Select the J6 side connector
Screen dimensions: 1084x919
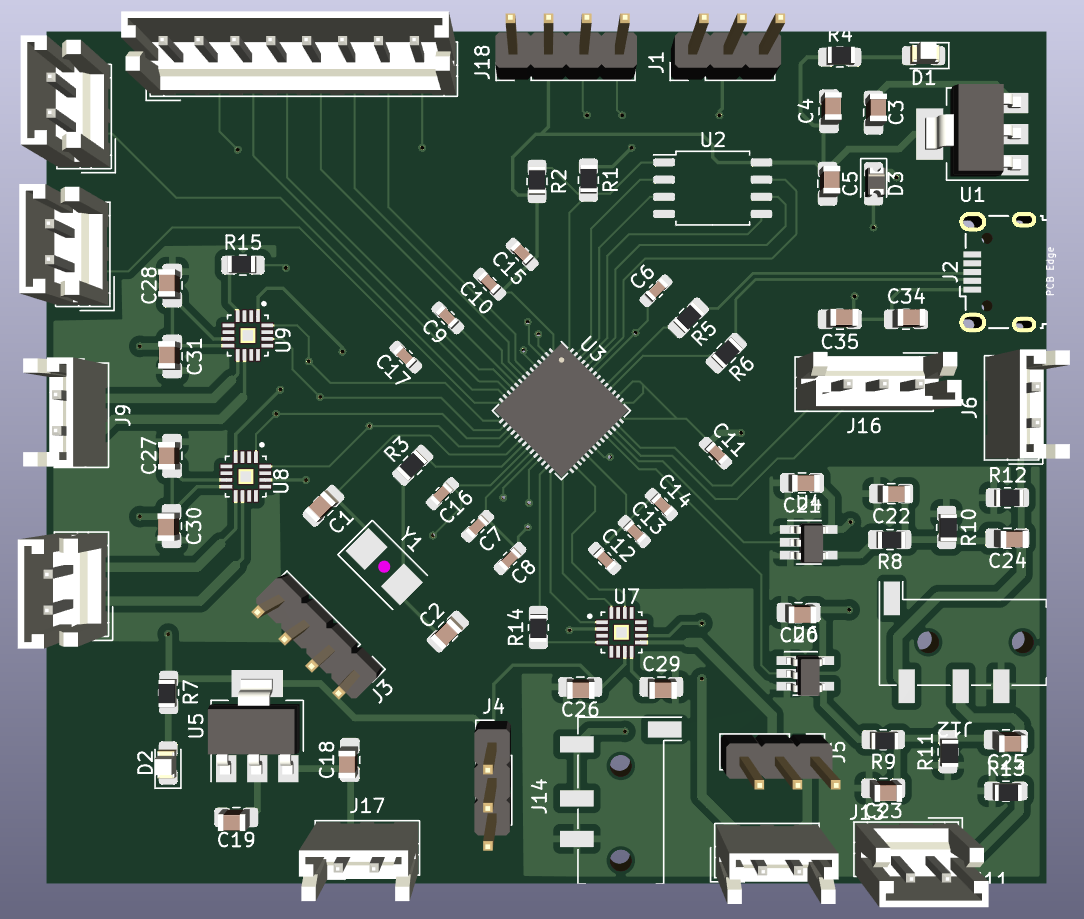click(x=1026, y=405)
